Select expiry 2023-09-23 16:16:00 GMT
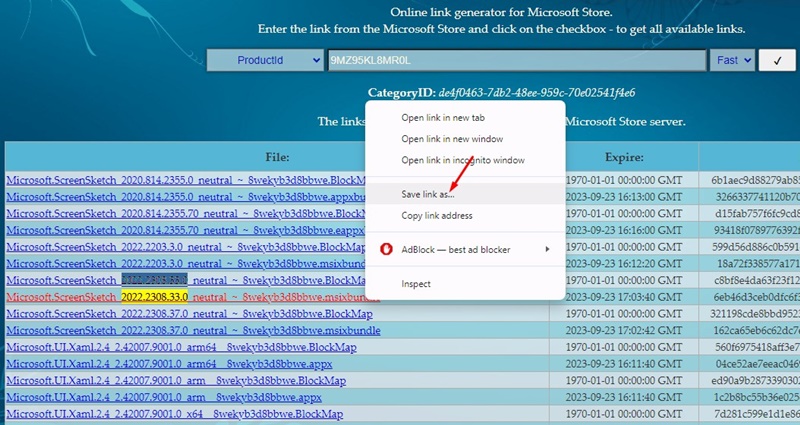800x425 pixels. pyautogui.click(x=623, y=230)
